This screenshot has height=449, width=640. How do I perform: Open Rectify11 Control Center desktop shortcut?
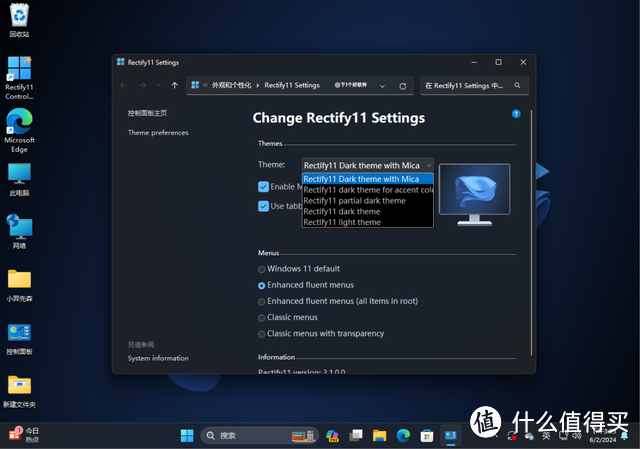click(19, 78)
